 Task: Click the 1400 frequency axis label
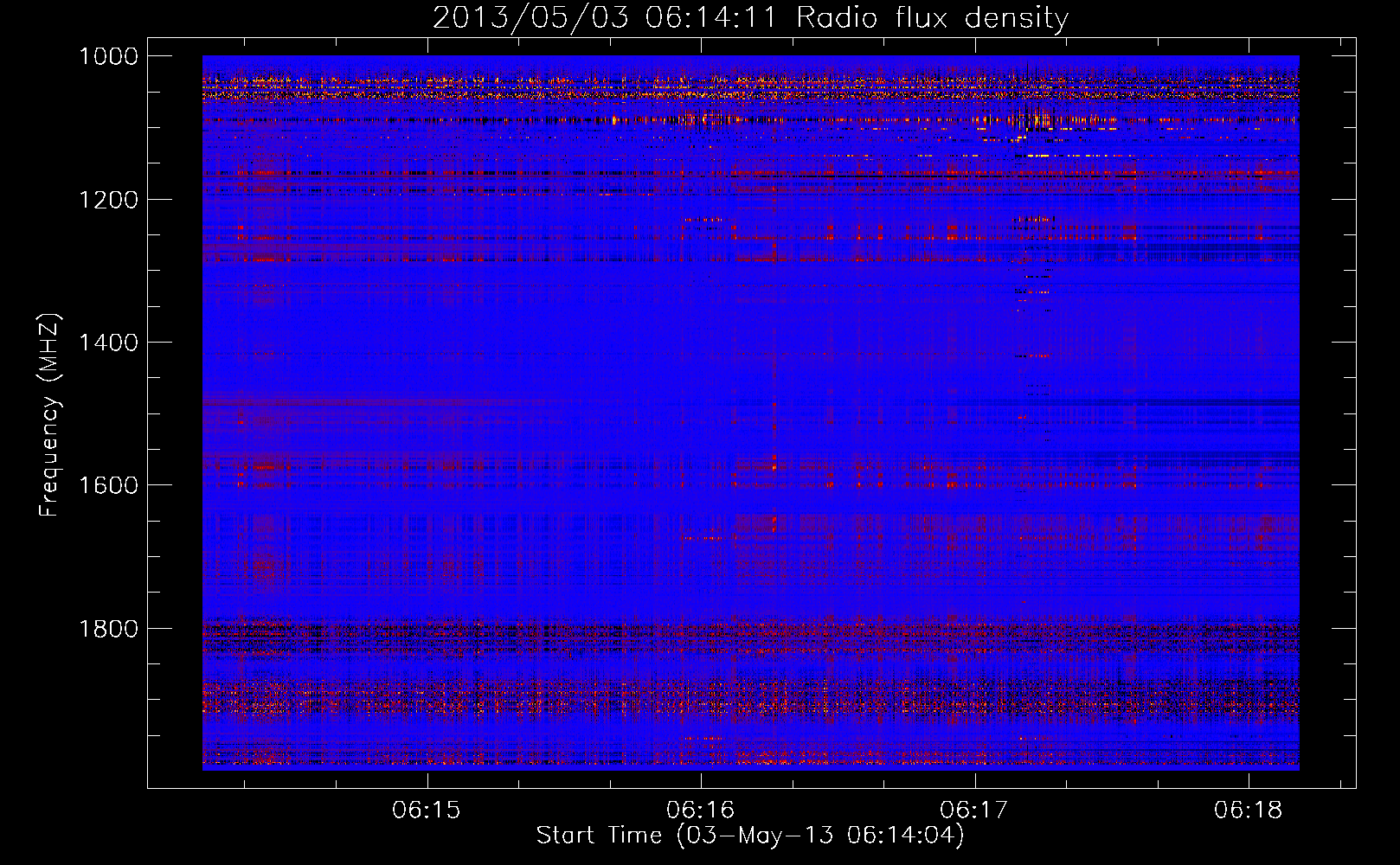108,342
